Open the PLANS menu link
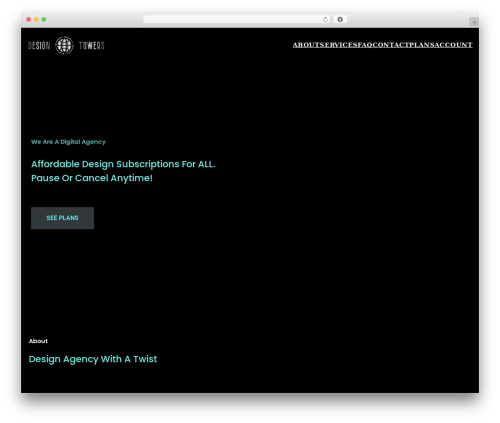Screen dimensions: 500x423 coord(422,45)
